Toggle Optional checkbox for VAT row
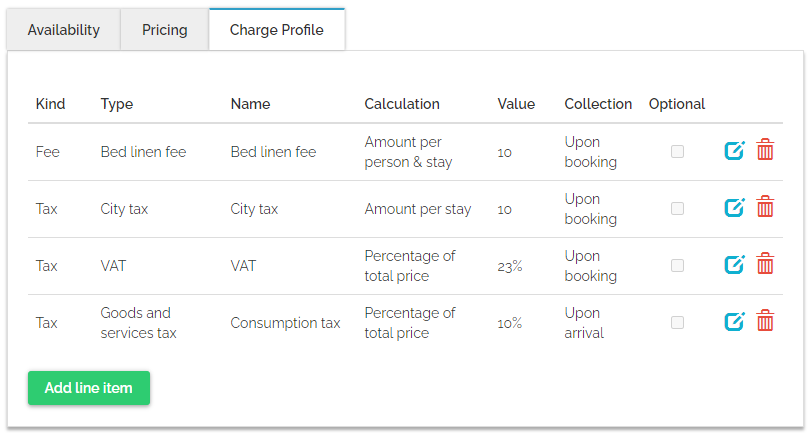810x435 pixels. click(x=677, y=266)
